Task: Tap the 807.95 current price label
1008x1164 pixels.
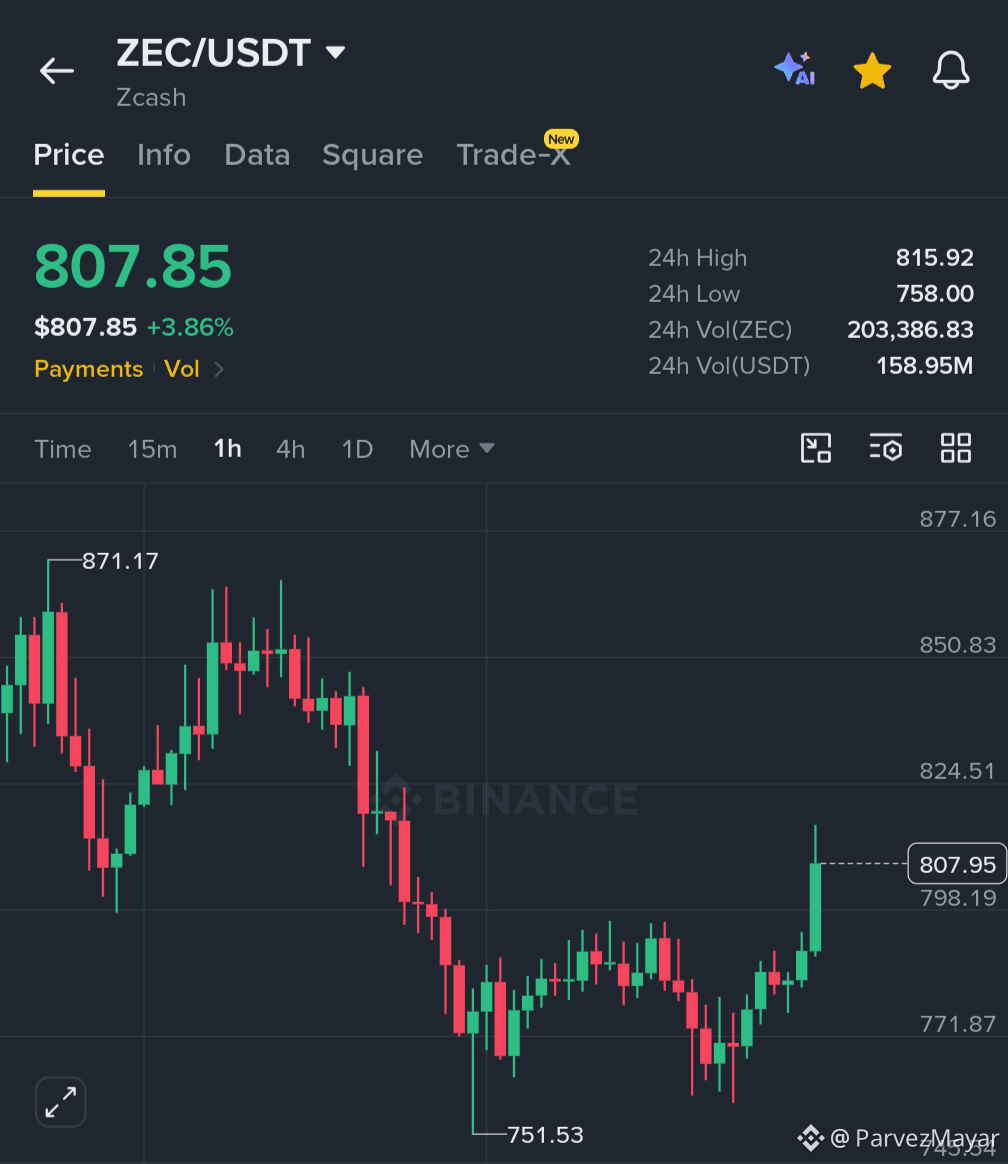Action: (x=957, y=864)
